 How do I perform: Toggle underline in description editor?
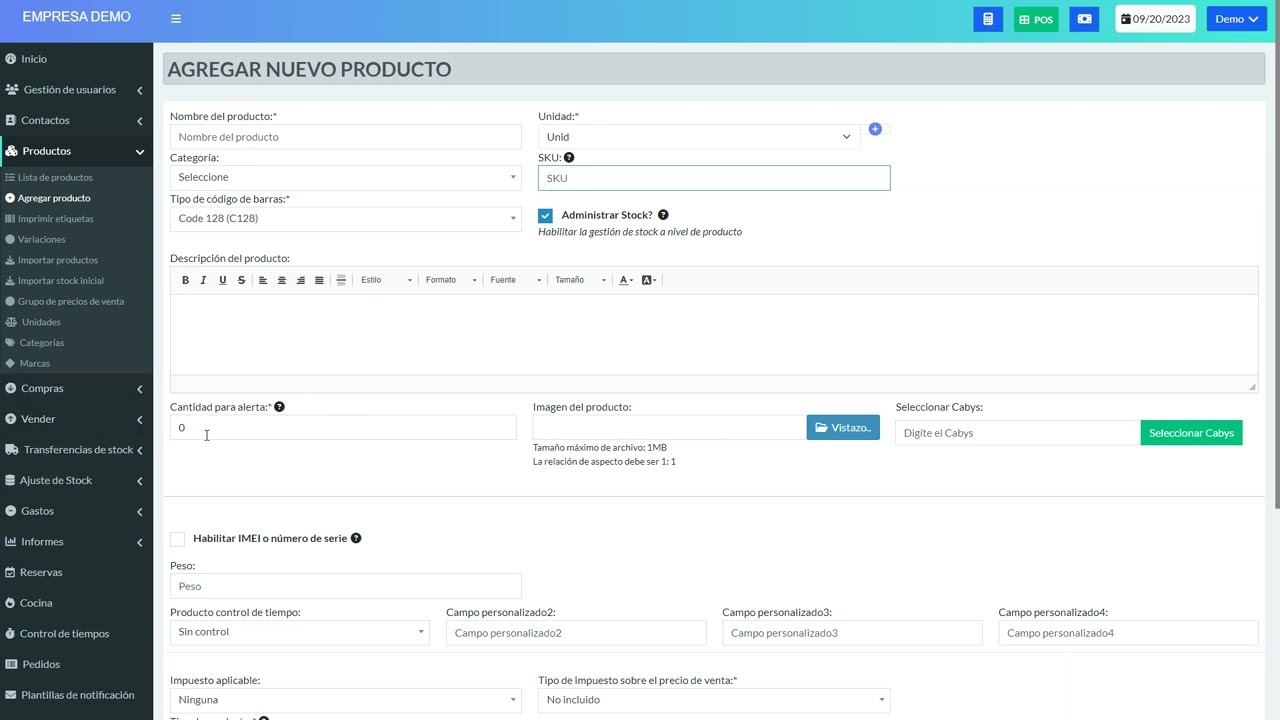point(222,280)
